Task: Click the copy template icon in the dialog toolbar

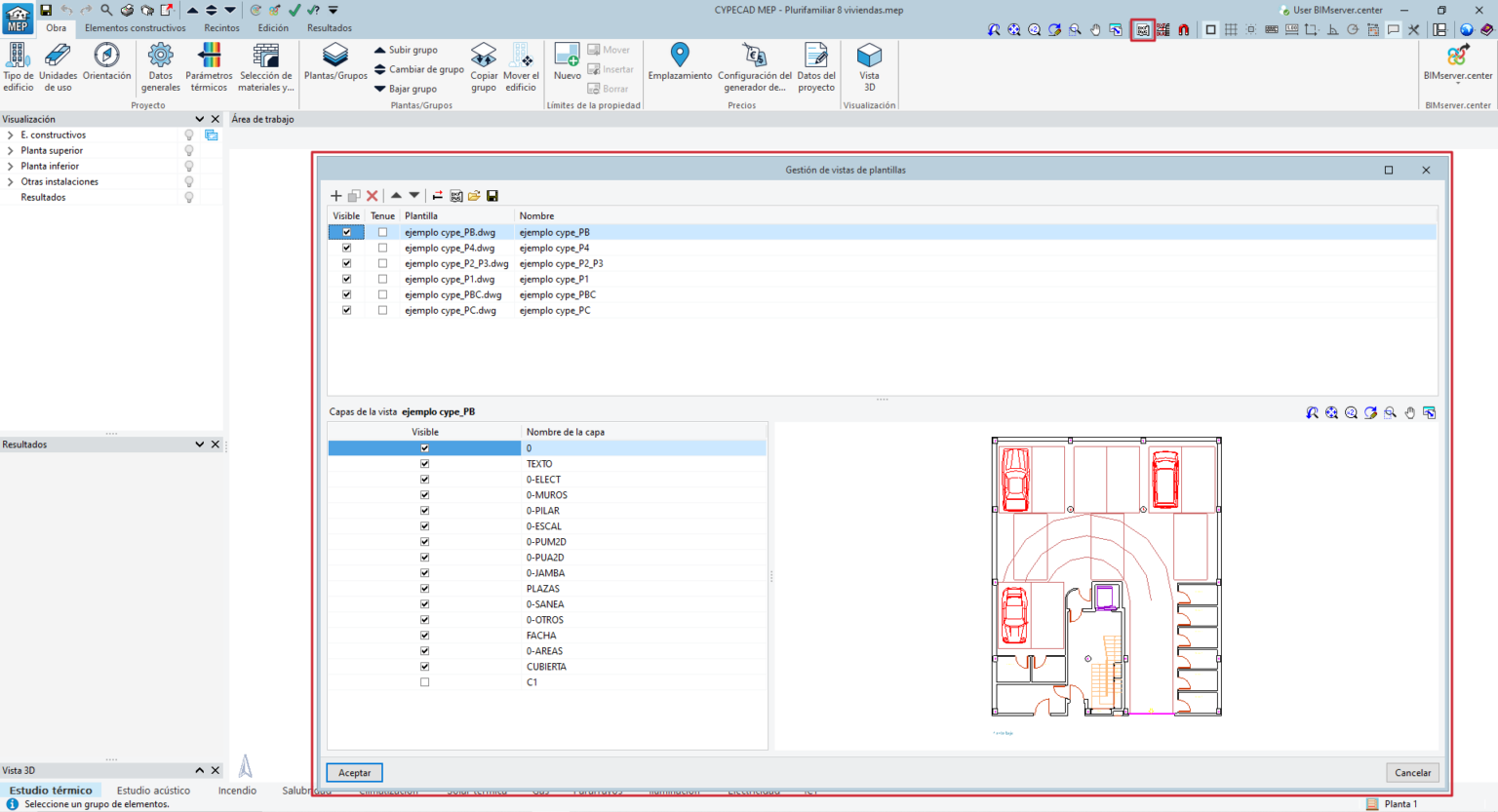Action: click(354, 195)
